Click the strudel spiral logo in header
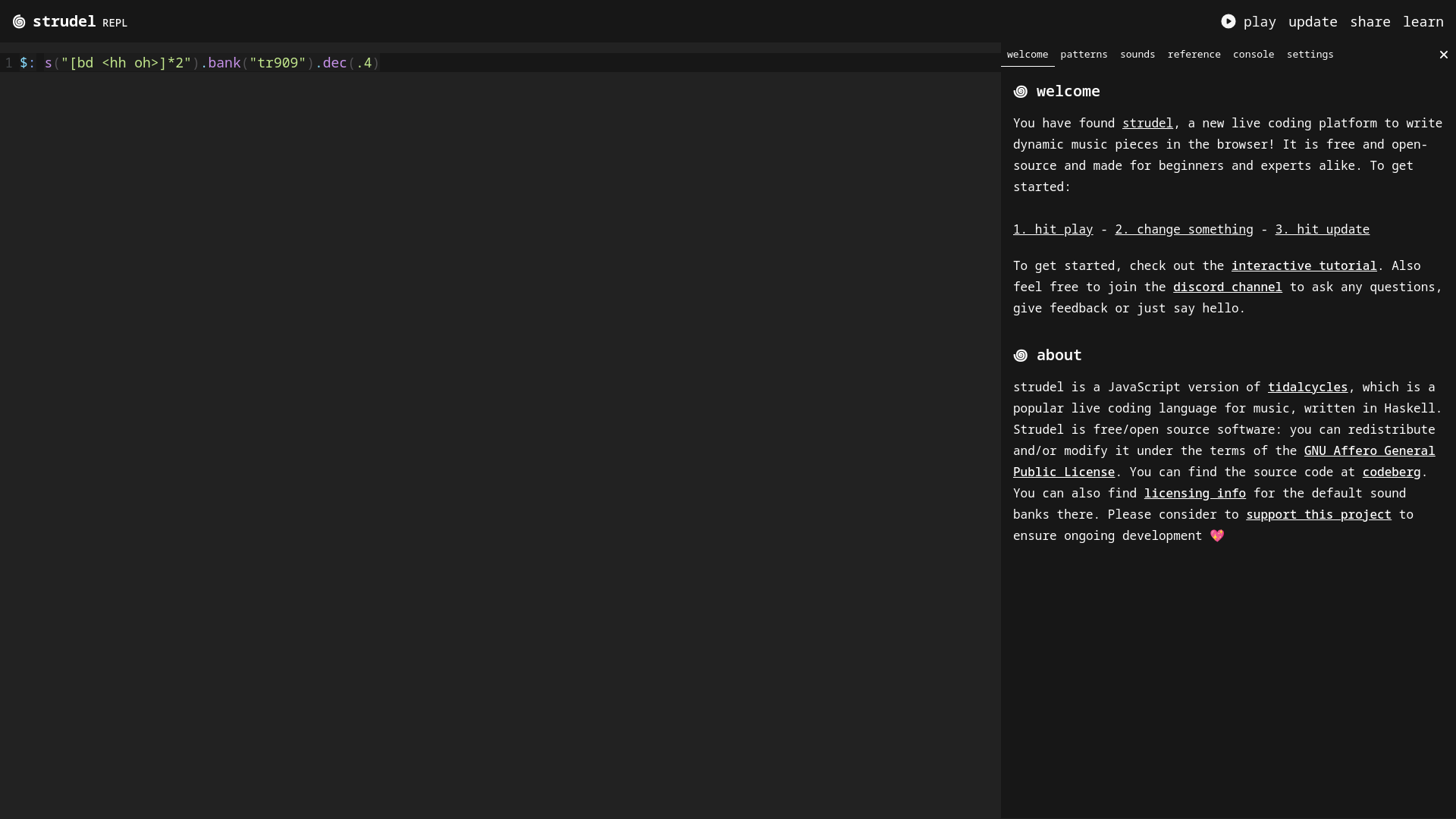Screen dimensions: 1456x819 tap(19, 22)
